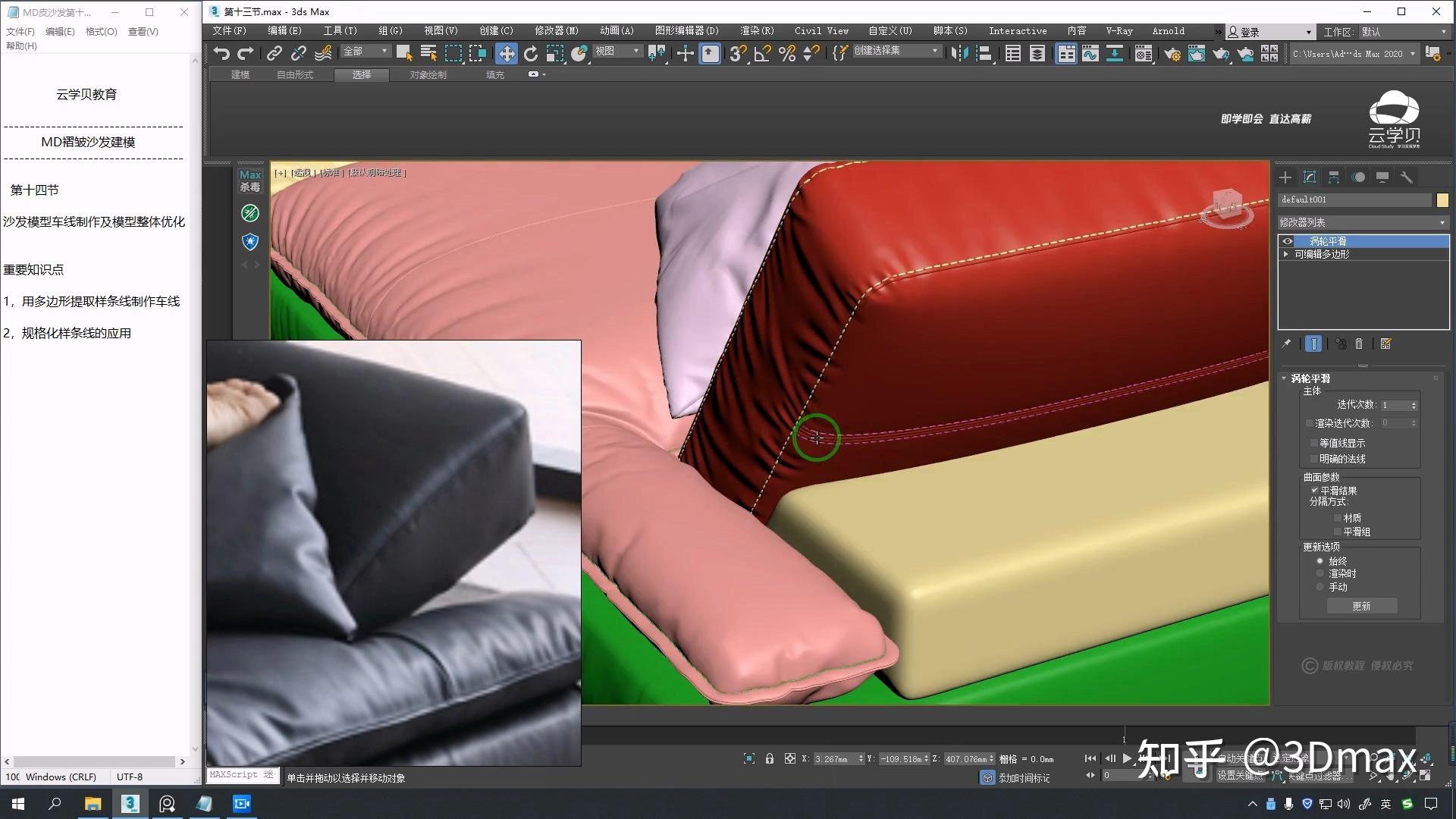This screenshot has height=819, width=1456.
Task: Select the 手动 update option
Action: click(x=1319, y=586)
